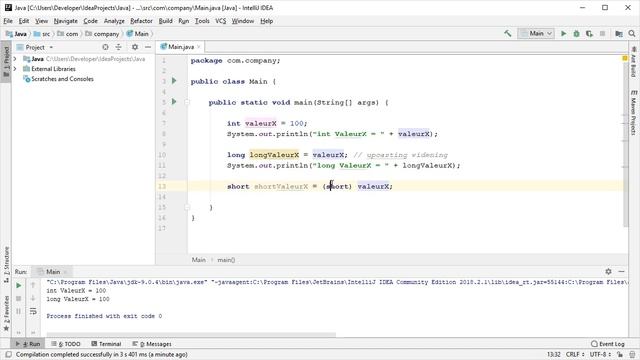Fold main method at line 5 gutter
This screenshot has height=360, width=640.
(187, 102)
